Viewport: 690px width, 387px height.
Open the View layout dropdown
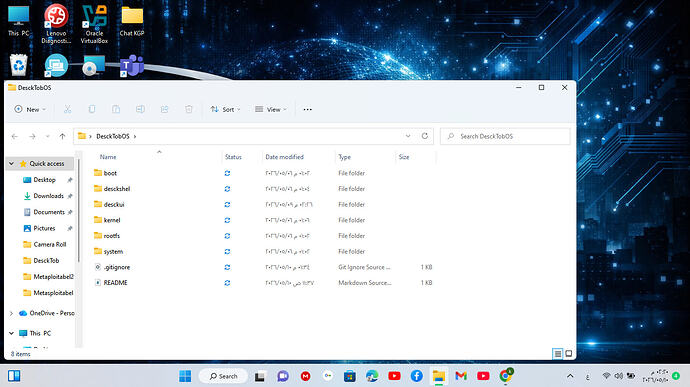tap(271, 109)
